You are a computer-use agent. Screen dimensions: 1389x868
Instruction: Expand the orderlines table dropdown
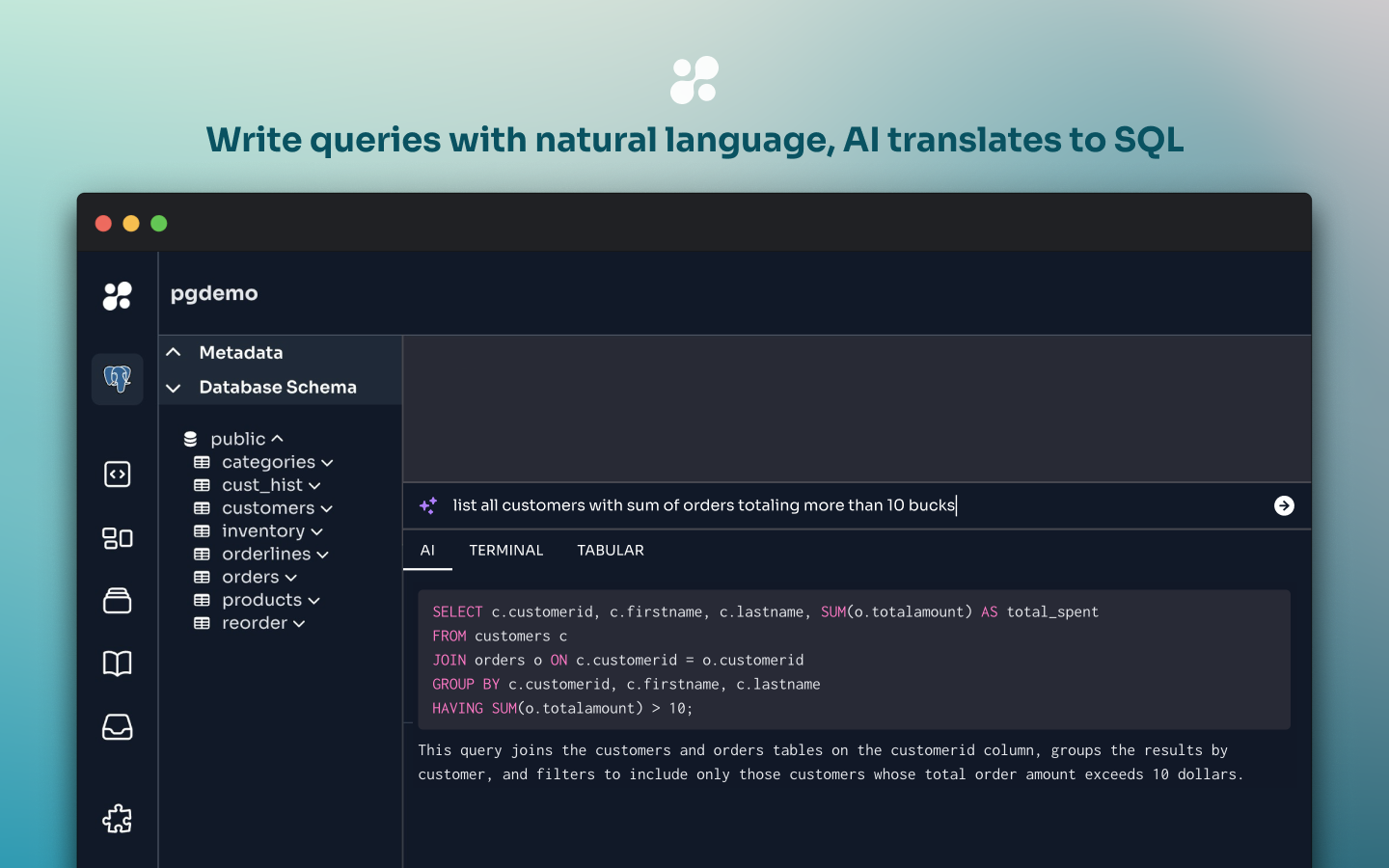325,554
